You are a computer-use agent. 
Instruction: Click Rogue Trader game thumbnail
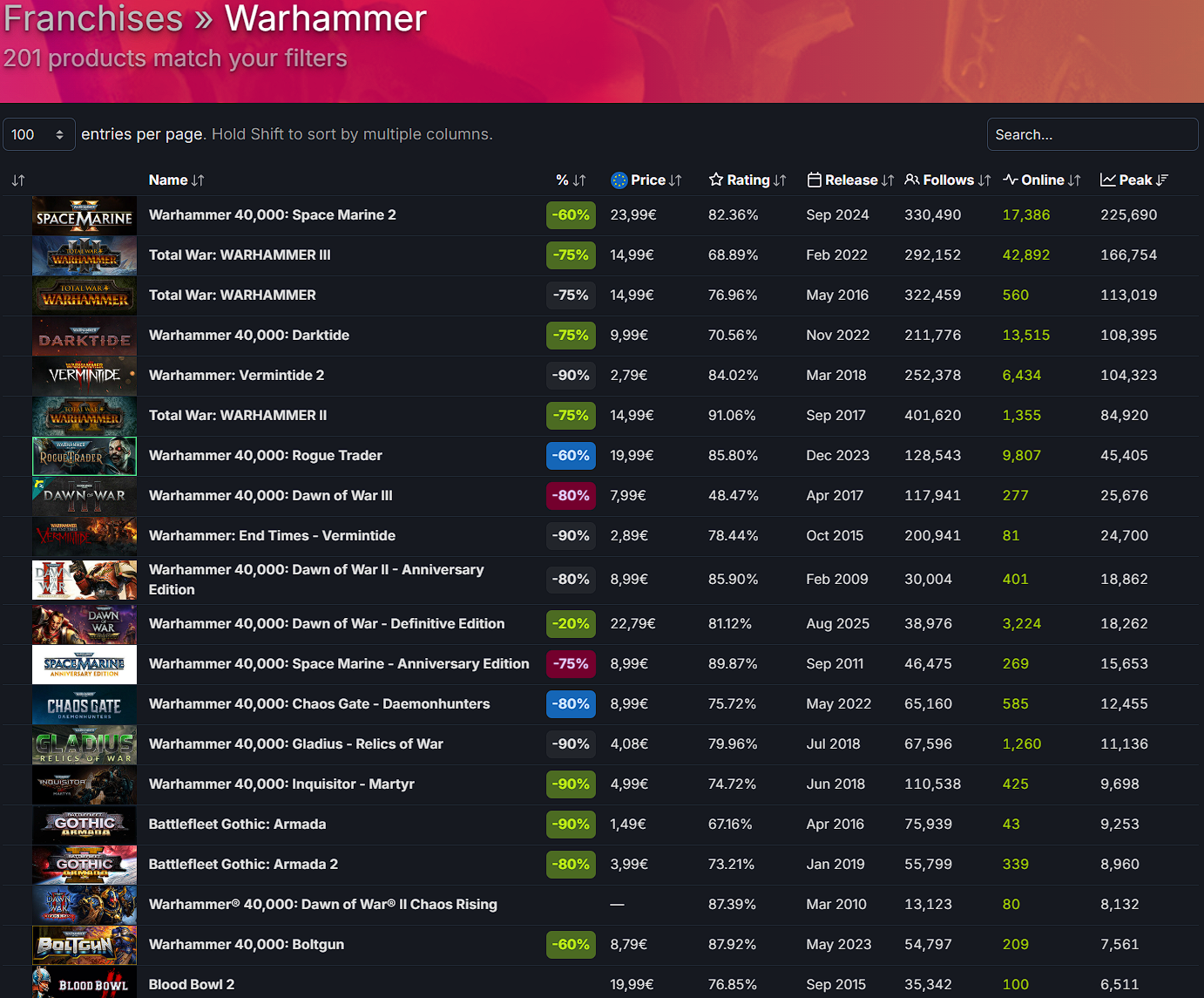point(85,456)
